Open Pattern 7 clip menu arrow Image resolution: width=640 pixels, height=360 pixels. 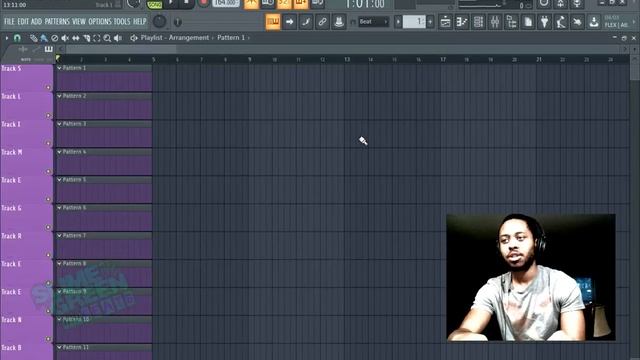(x=59, y=236)
